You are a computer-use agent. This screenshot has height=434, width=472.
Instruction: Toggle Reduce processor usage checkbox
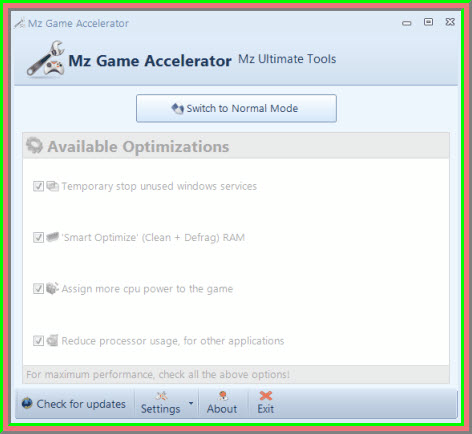point(38,341)
